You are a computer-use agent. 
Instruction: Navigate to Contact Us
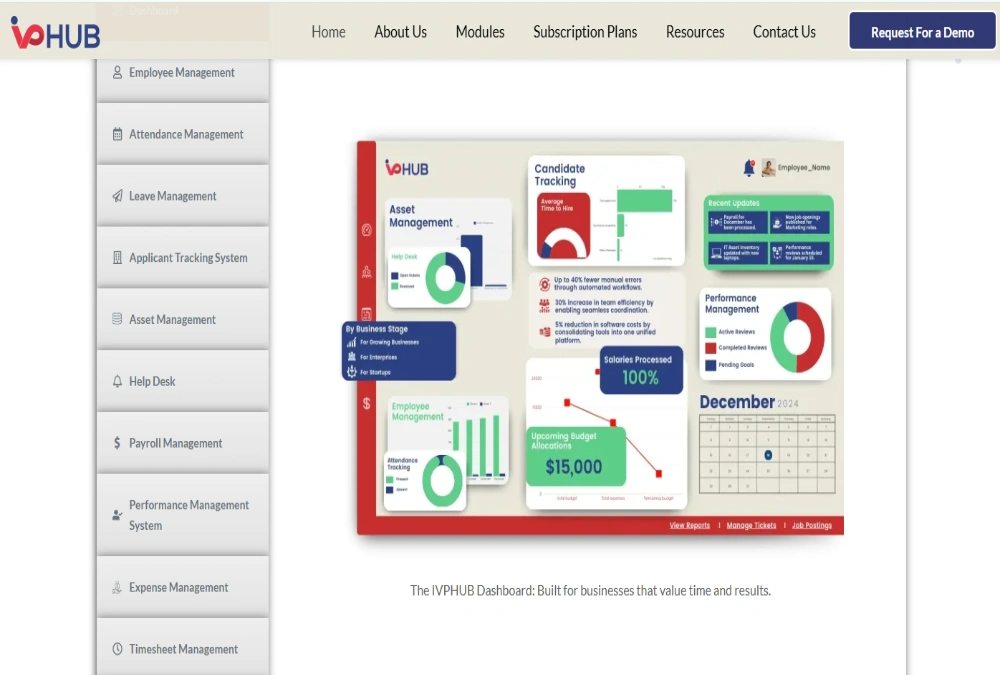(784, 32)
